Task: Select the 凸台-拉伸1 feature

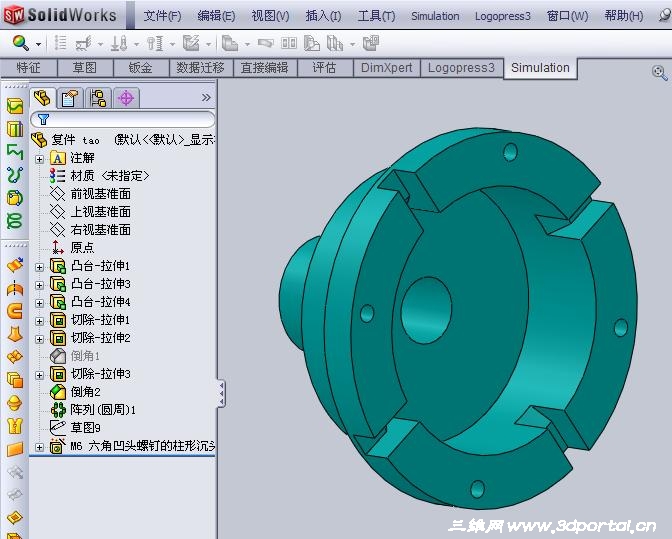Action: point(100,266)
